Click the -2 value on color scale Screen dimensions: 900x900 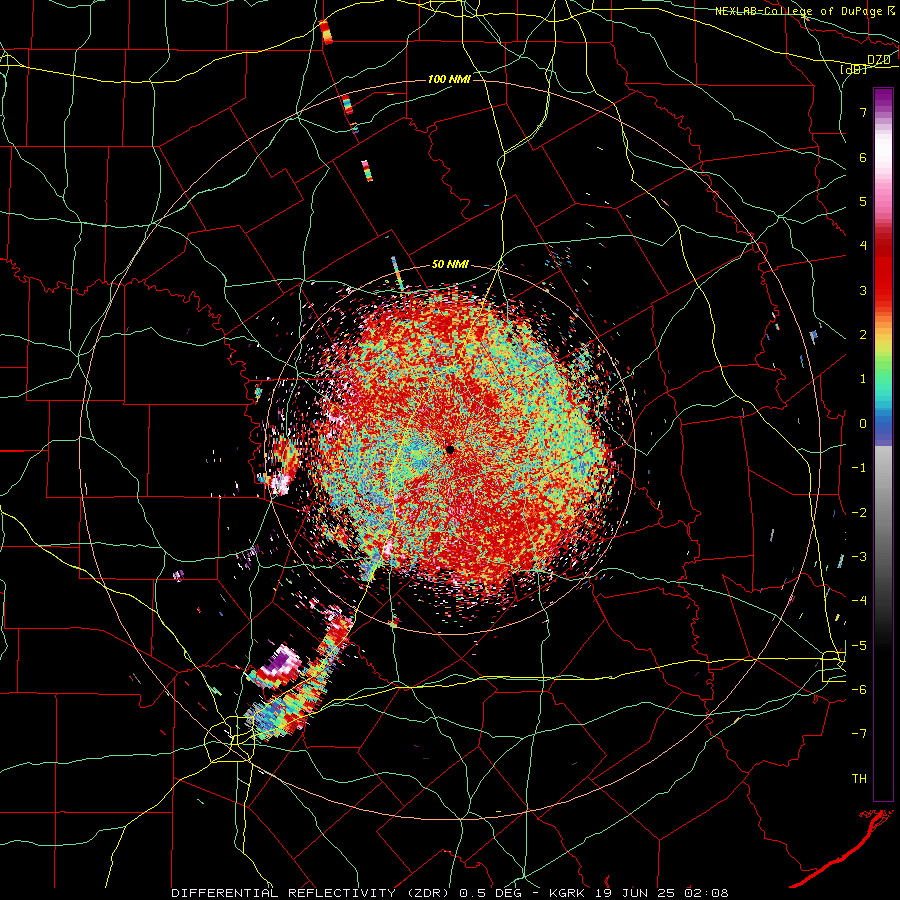(859, 513)
